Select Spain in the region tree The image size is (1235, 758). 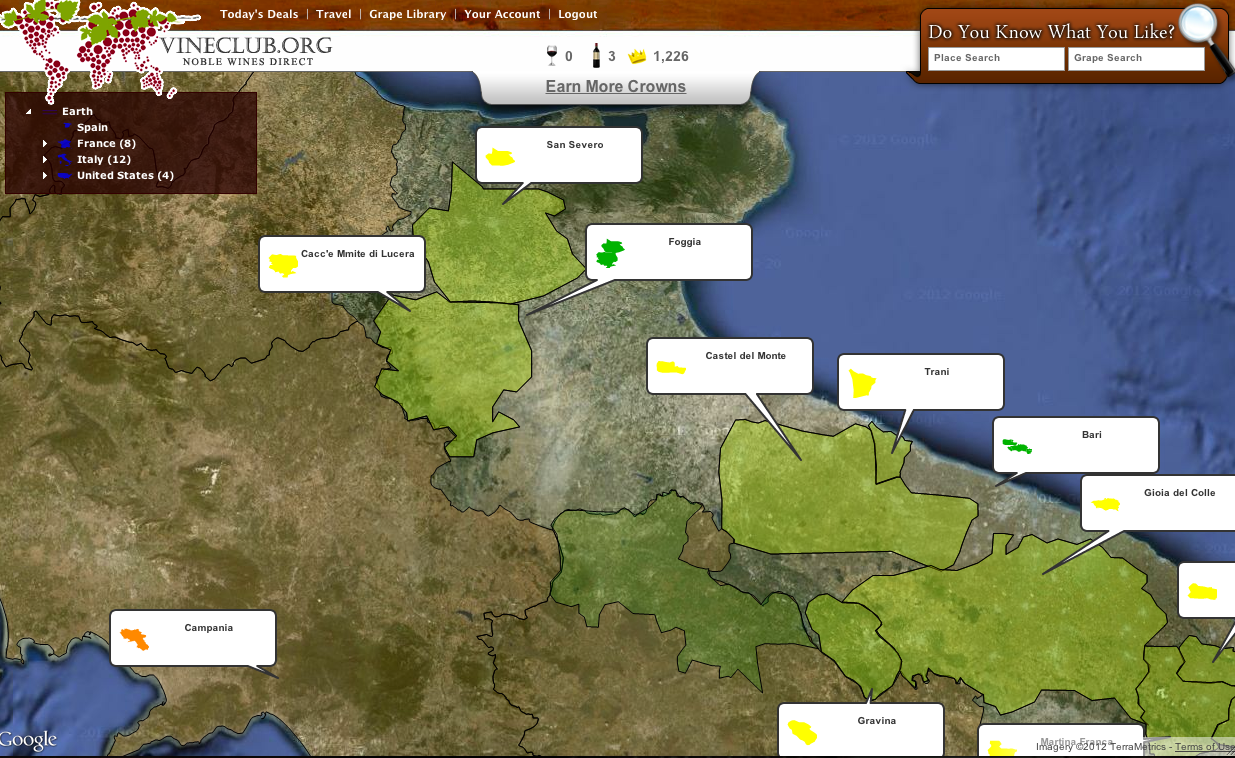[92, 127]
